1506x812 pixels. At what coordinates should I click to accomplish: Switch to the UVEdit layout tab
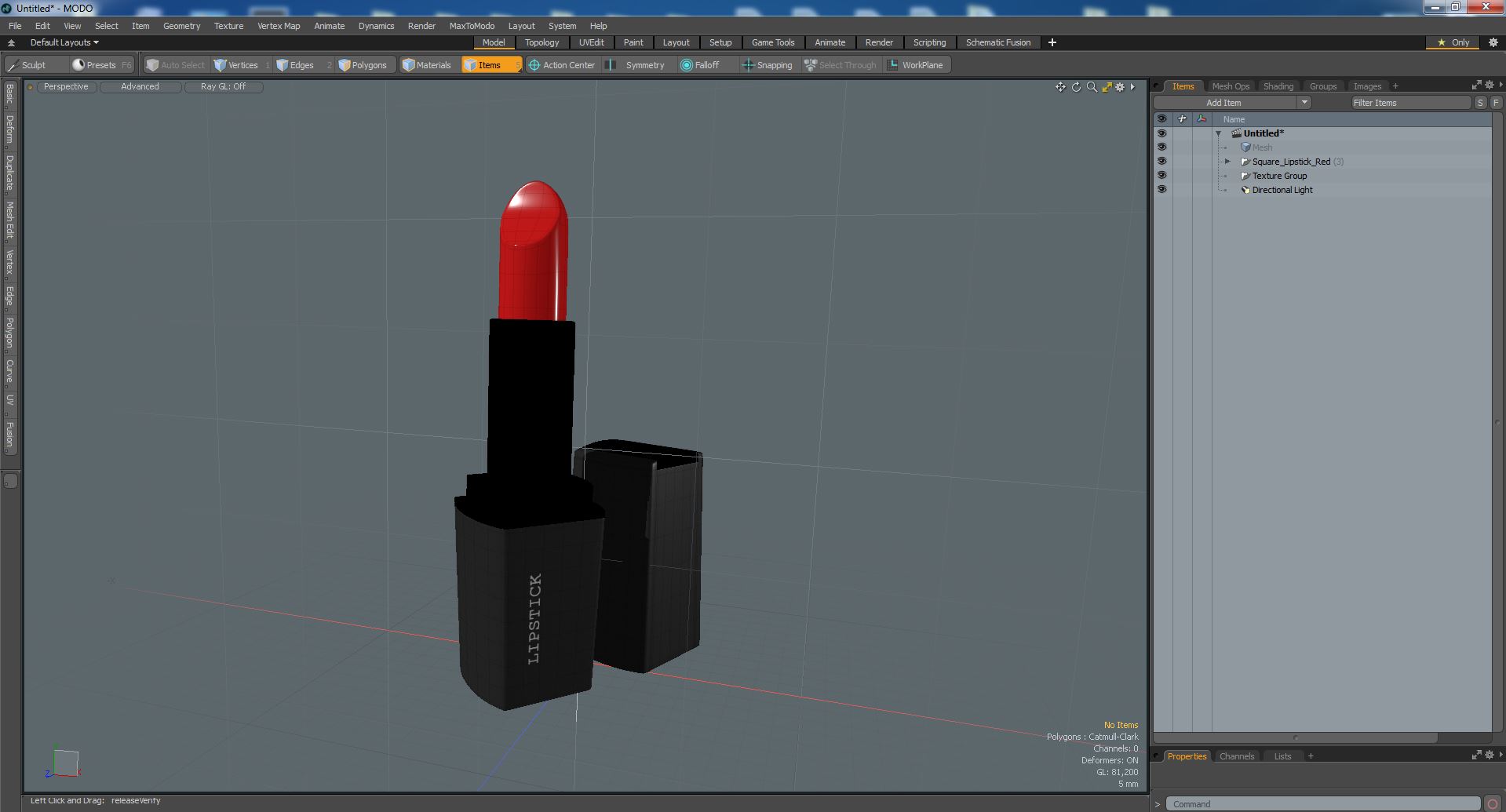point(591,42)
